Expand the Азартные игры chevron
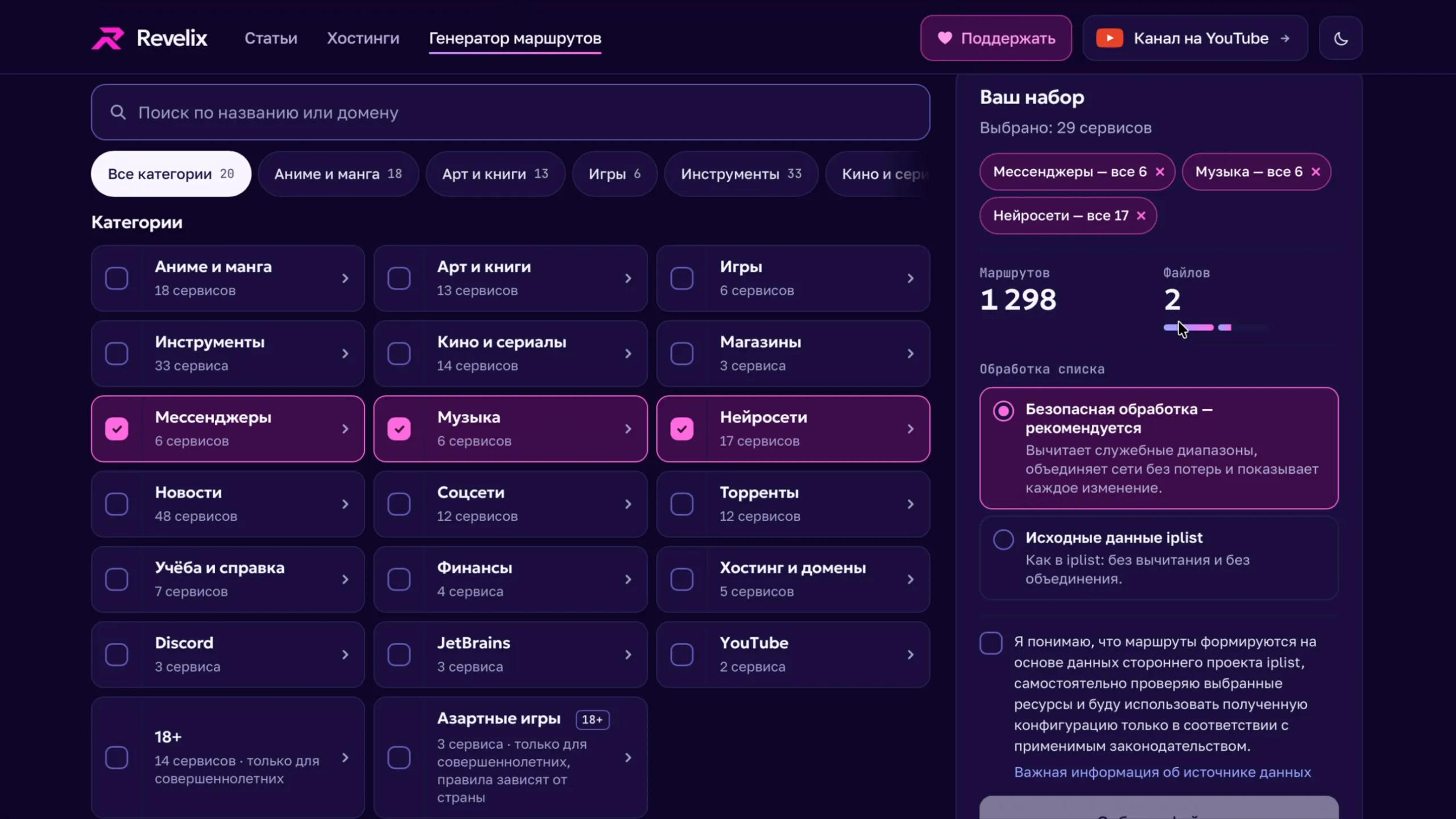Viewport: 1456px width, 819px height. (628, 758)
